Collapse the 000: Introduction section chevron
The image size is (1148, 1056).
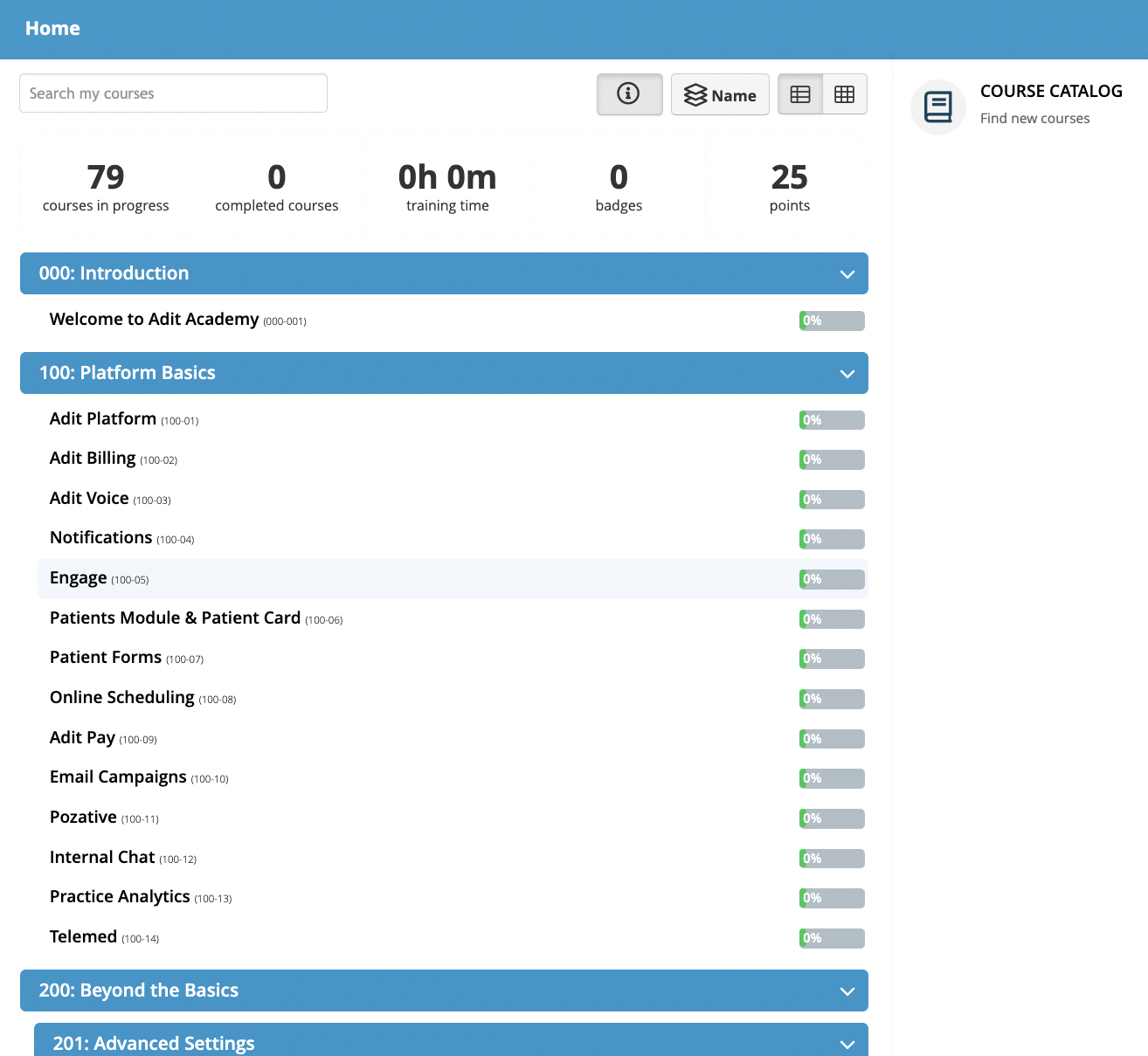(x=847, y=274)
